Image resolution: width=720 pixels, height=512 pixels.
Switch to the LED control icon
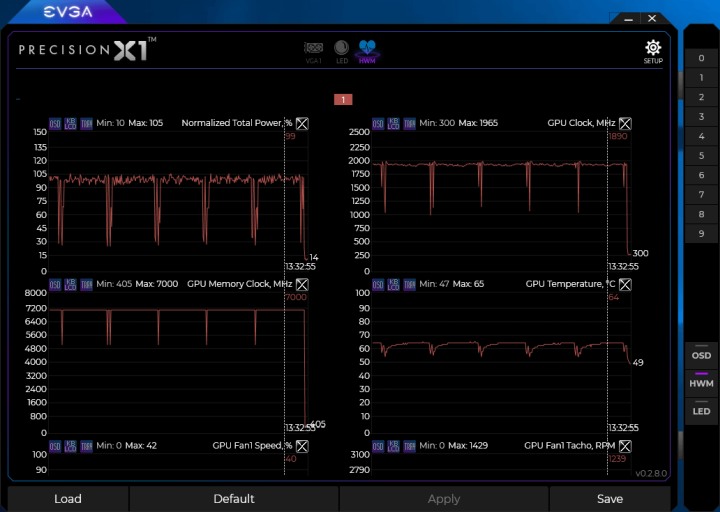pyautogui.click(x=341, y=52)
